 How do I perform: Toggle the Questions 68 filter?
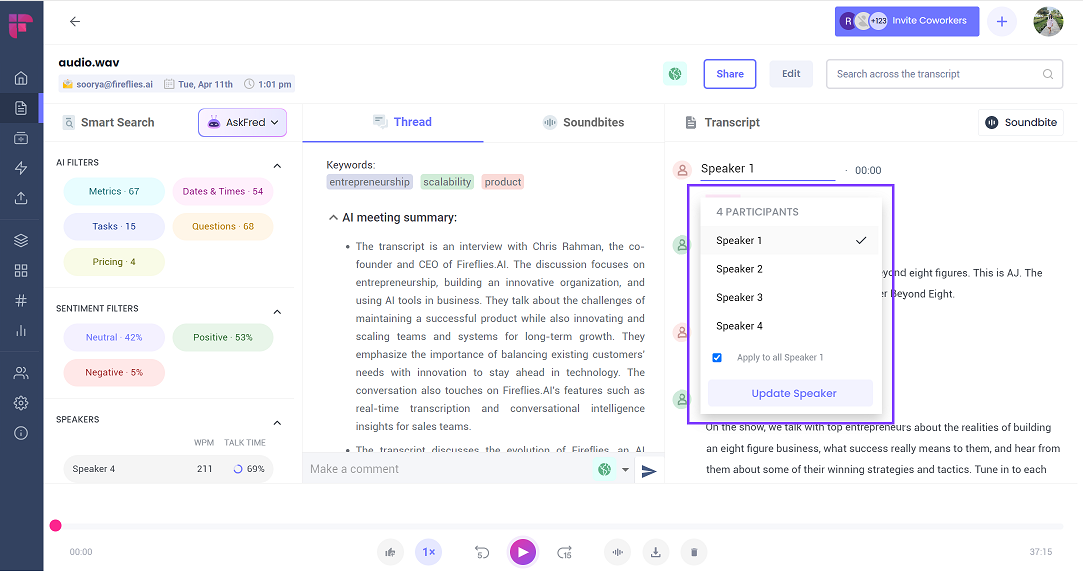[x=222, y=226]
